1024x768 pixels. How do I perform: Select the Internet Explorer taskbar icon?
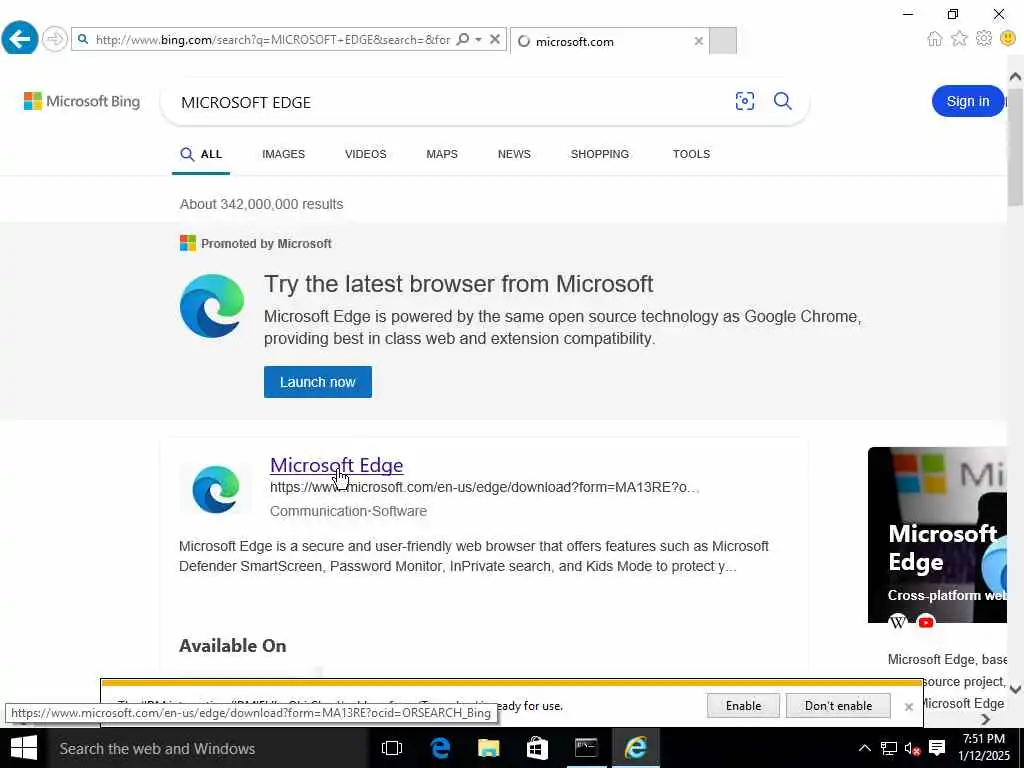pos(635,748)
